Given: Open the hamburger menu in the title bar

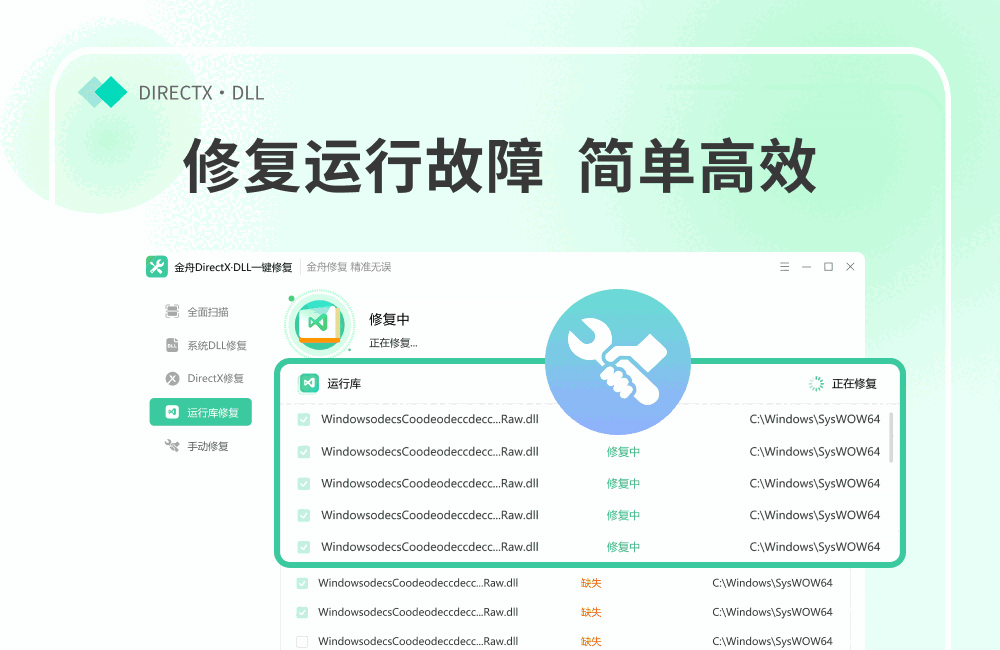Looking at the screenshot, I should point(784,266).
